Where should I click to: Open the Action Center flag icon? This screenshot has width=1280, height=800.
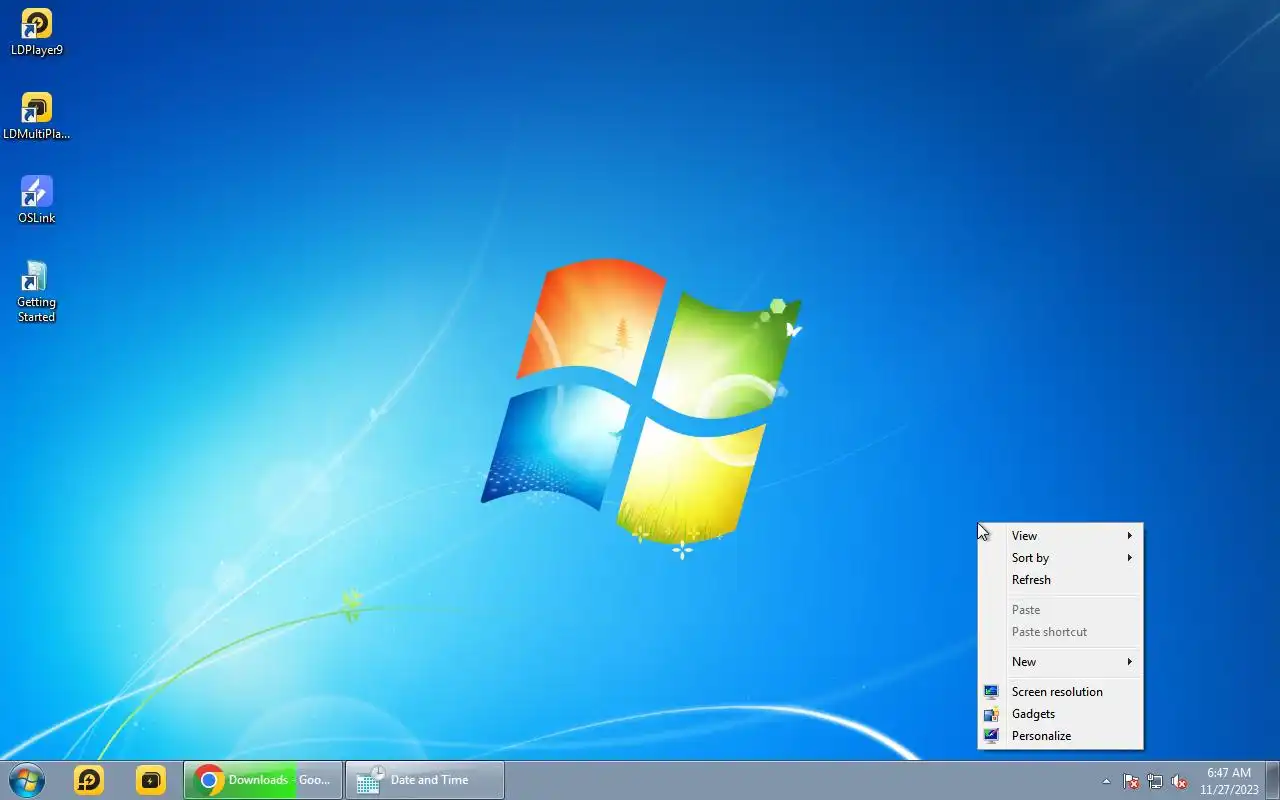coord(1131,781)
